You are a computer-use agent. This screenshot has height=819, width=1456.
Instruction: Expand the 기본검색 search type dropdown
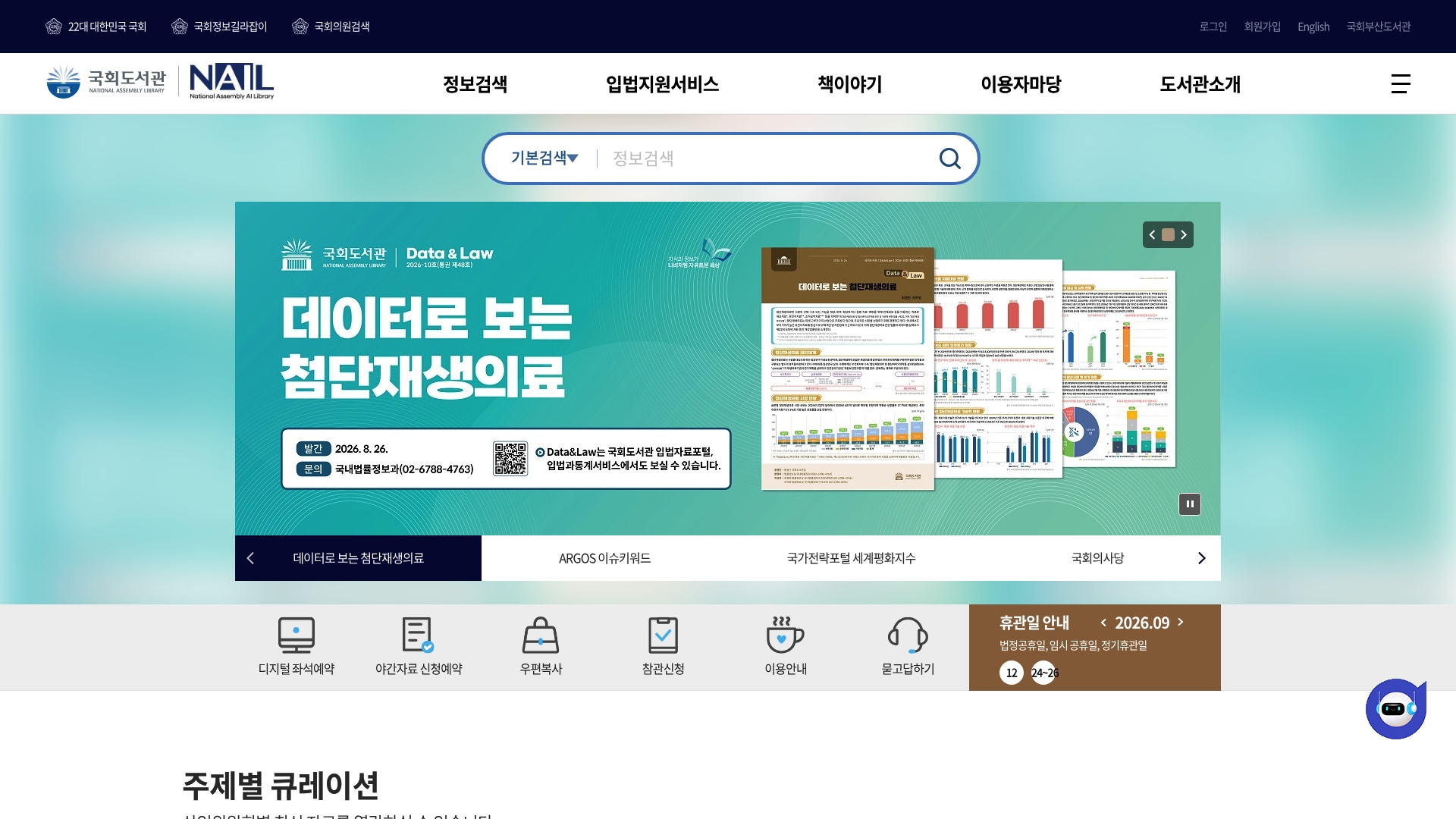(x=544, y=158)
